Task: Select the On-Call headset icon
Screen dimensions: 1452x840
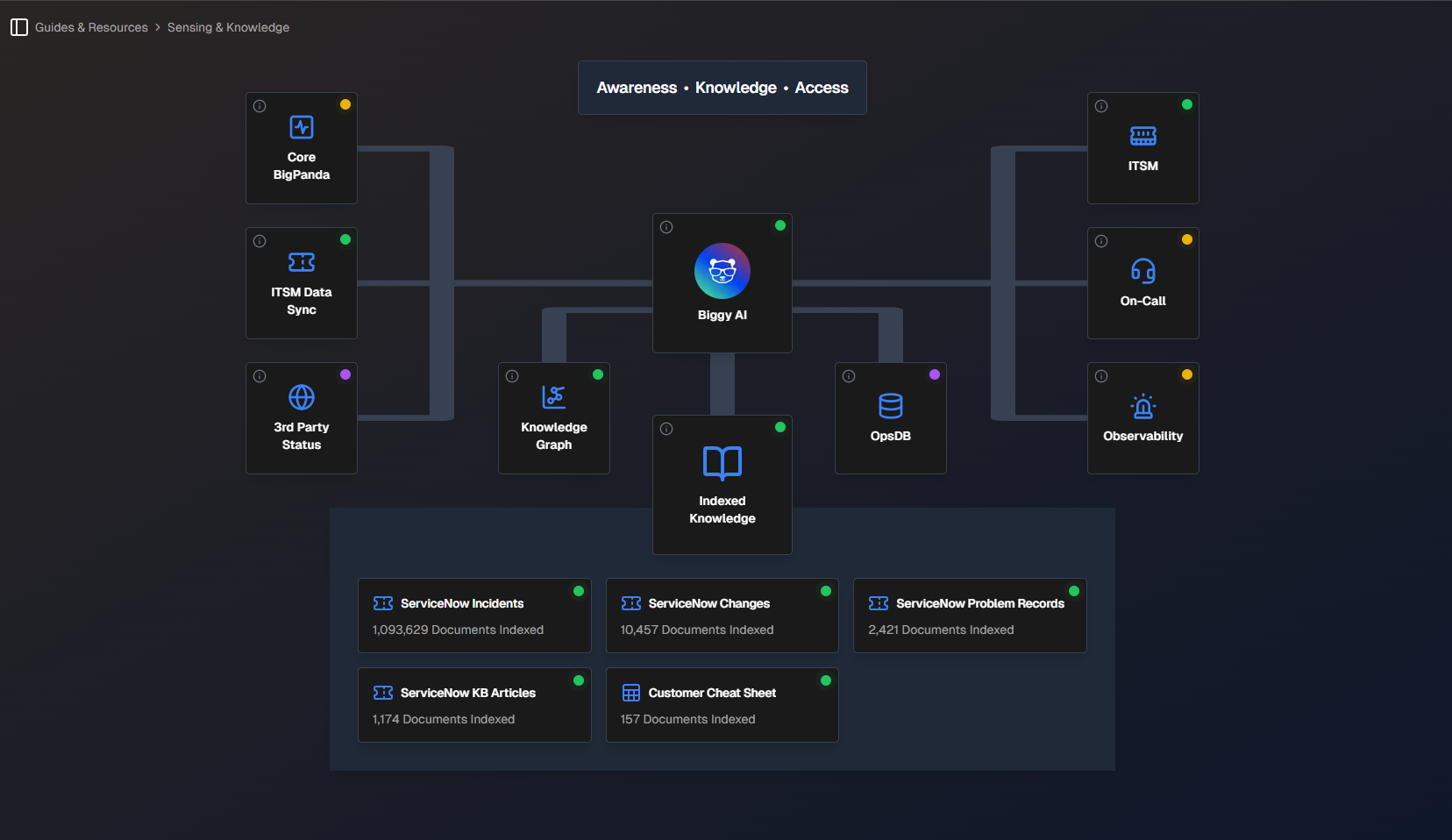Action: [1142, 270]
